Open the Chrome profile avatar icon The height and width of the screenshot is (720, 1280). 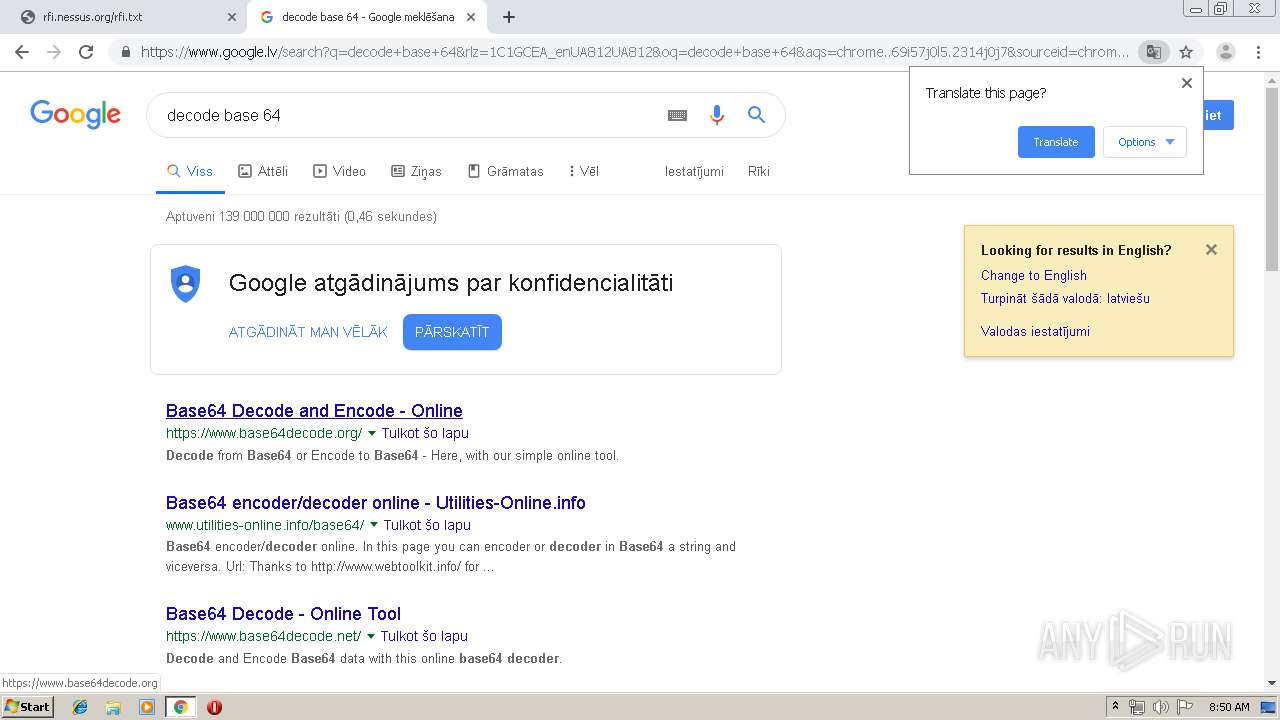pos(1225,52)
